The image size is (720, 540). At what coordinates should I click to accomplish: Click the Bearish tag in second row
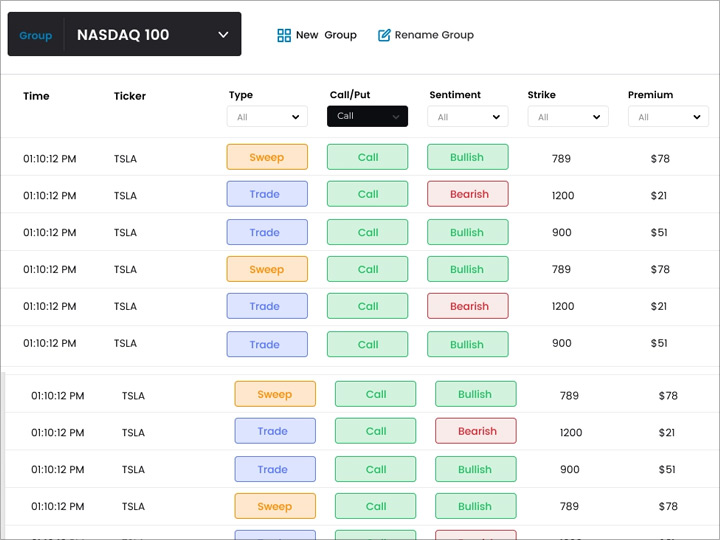point(468,194)
